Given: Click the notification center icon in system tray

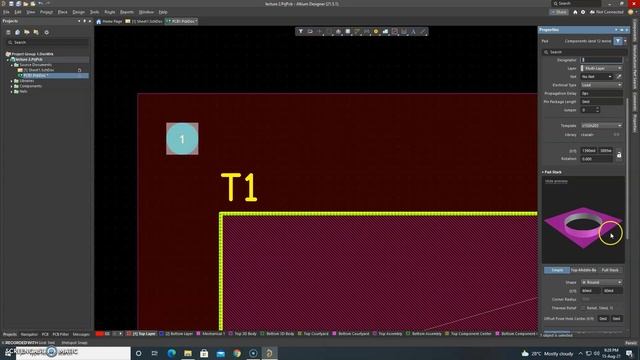Looking at the screenshot, I should [x=629, y=353].
